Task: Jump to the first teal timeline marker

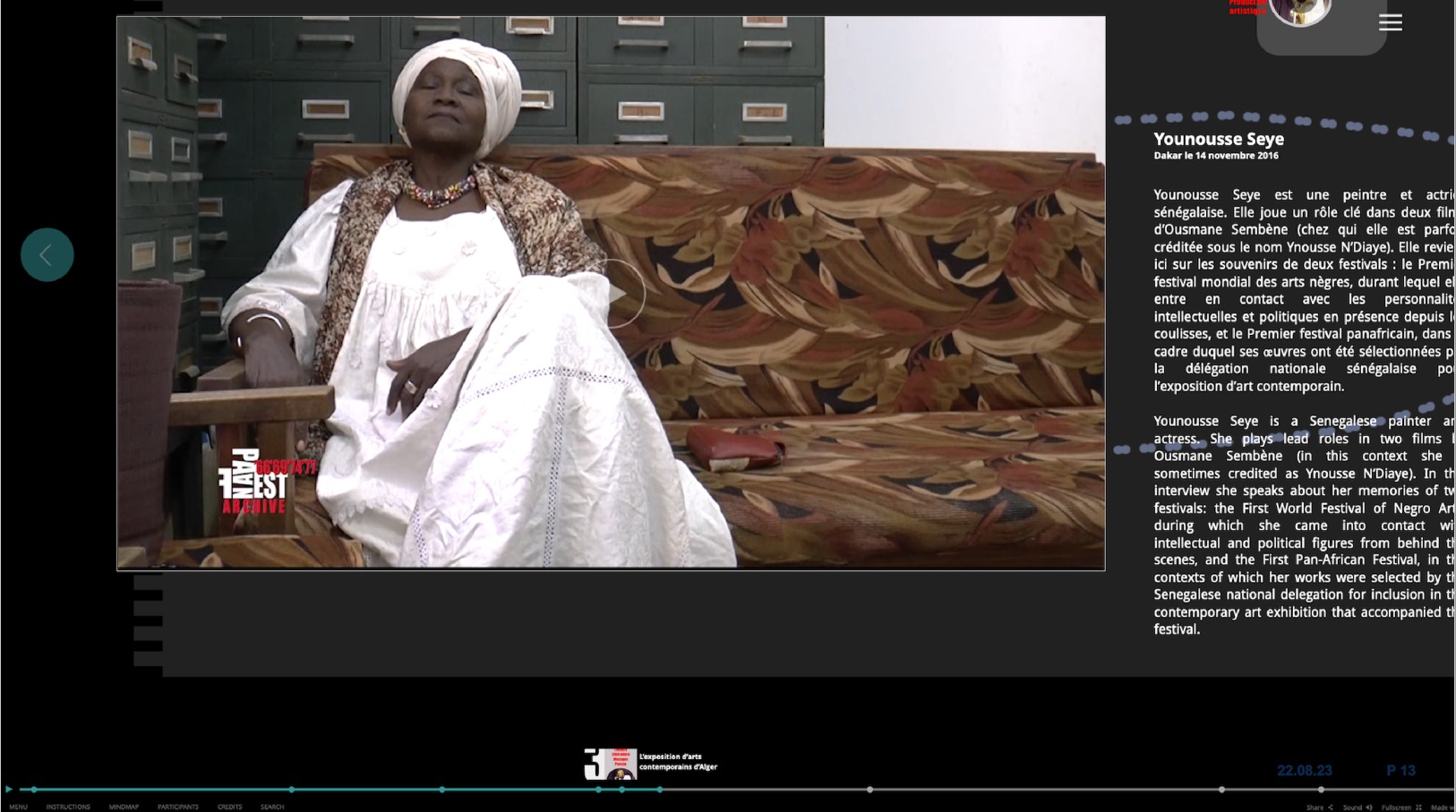Action: click(x=34, y=790)
